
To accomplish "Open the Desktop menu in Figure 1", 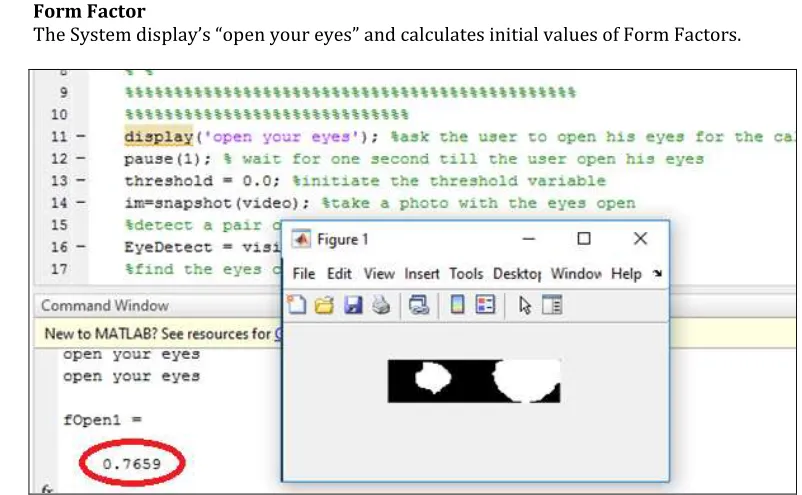I will (x=517, y=274).
